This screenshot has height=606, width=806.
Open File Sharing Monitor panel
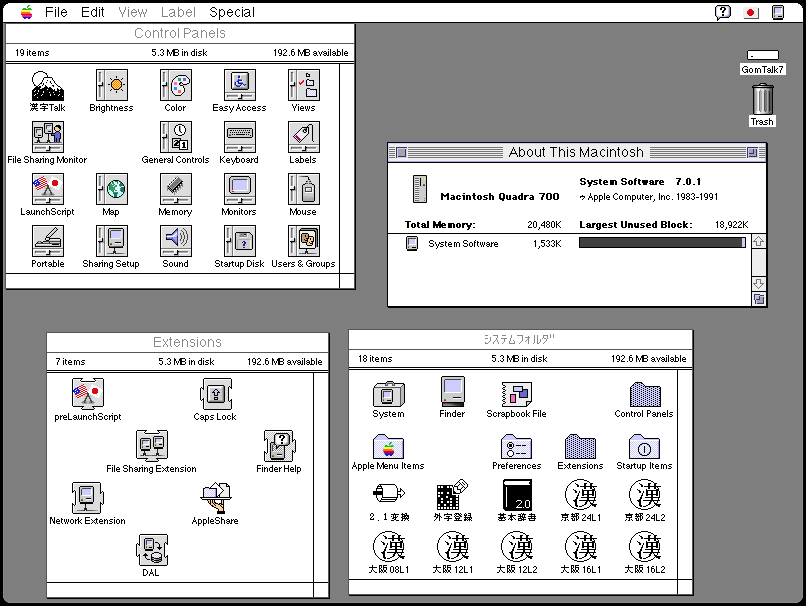(47, 137)
